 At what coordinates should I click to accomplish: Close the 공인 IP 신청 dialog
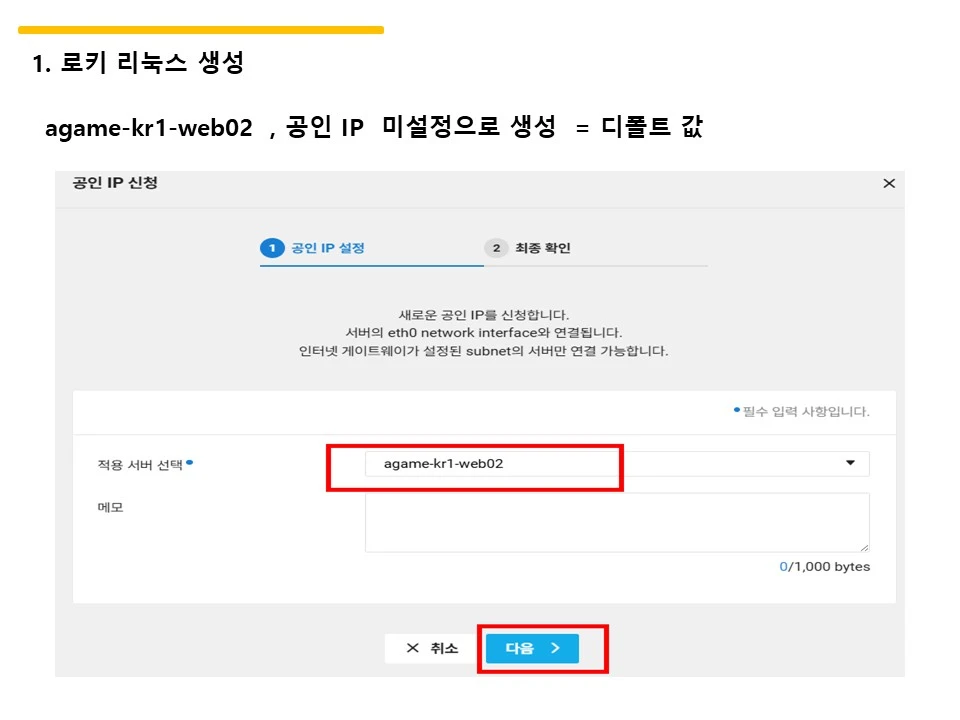tap(889, 183)
